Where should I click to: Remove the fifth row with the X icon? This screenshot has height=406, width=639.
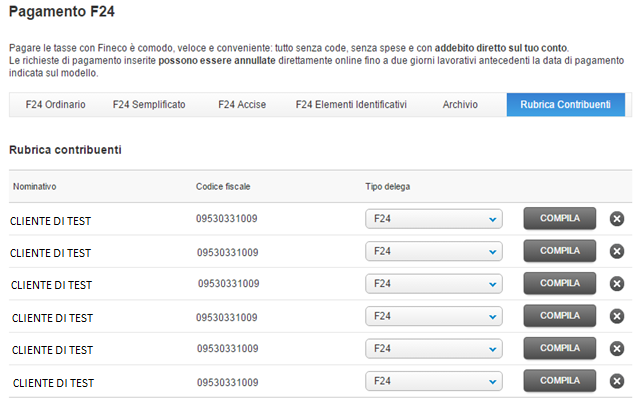pos(616,348)
